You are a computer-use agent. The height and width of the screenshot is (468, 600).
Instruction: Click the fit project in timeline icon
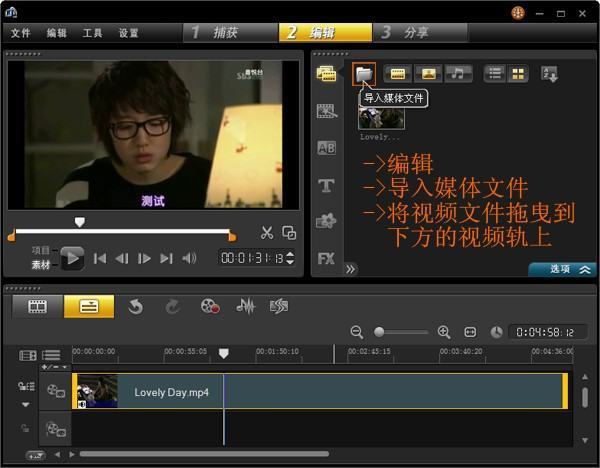pos(471,331)
